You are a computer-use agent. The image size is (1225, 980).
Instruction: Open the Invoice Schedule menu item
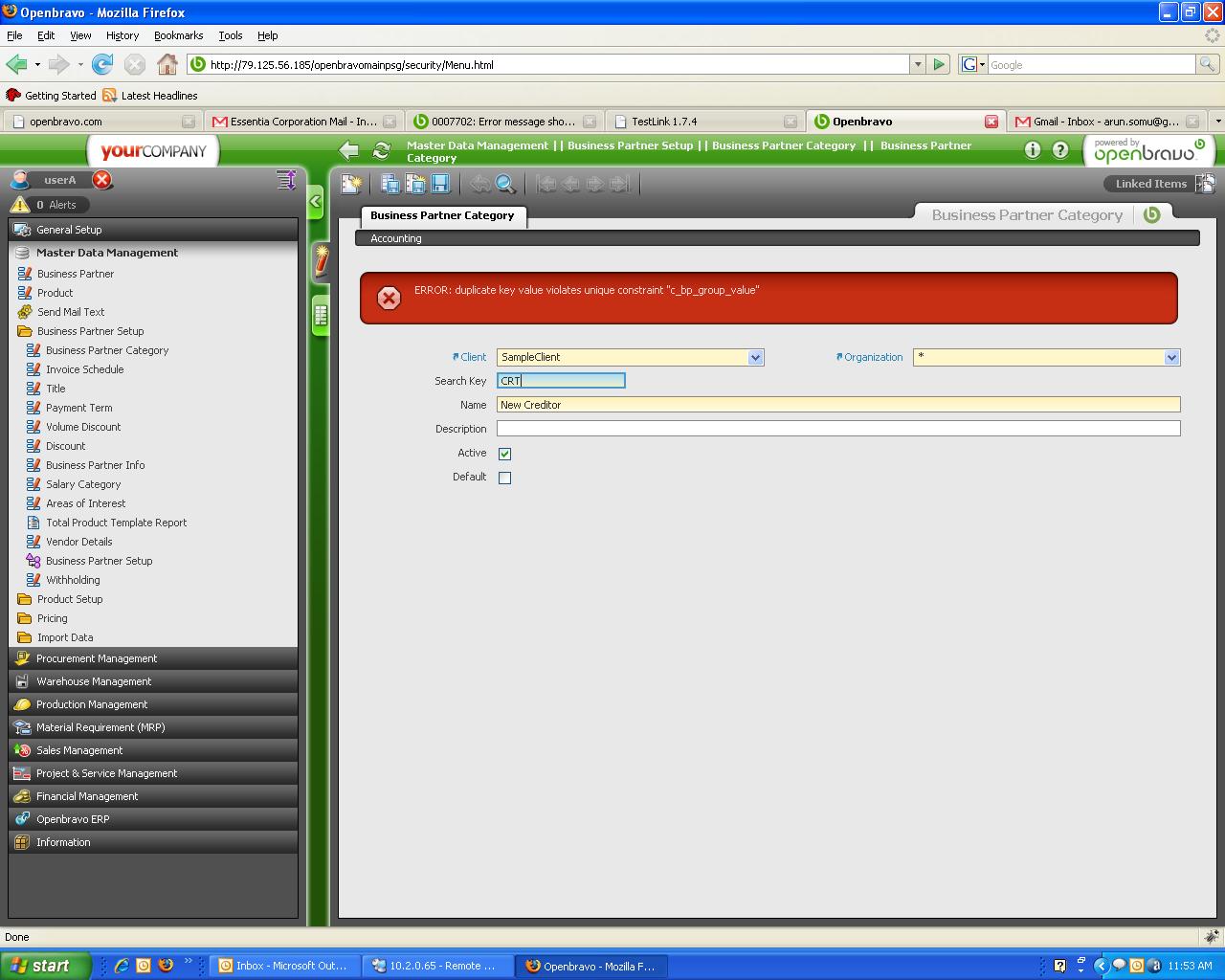pyautogui.click(x=84, y=369)
